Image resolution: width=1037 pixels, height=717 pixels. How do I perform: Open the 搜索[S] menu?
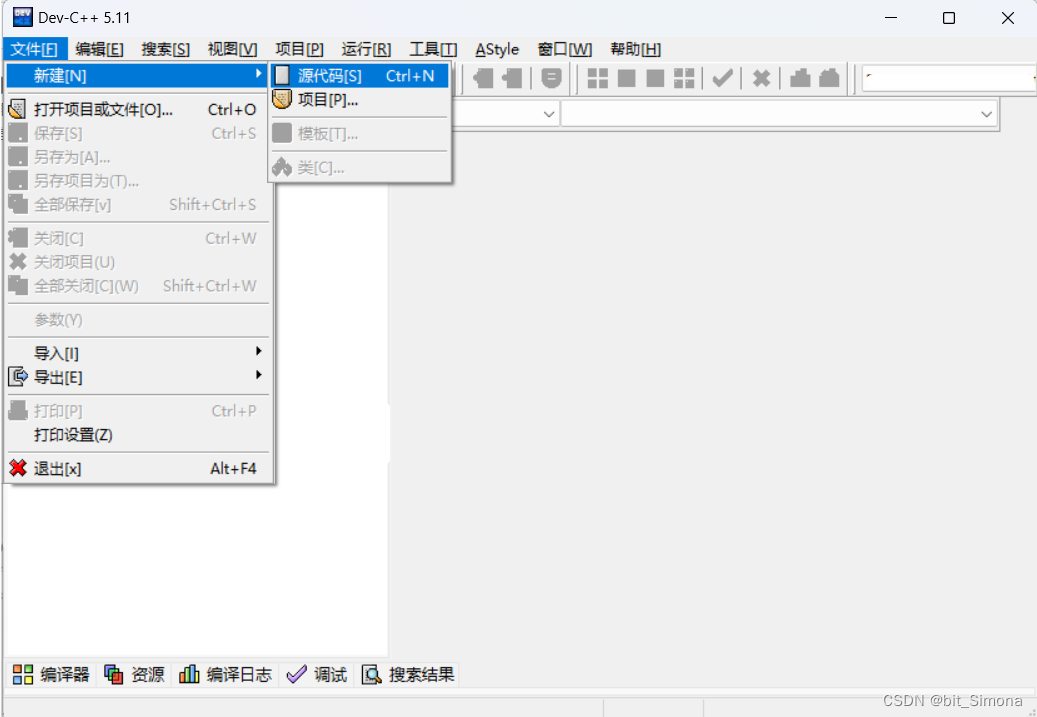165,49
